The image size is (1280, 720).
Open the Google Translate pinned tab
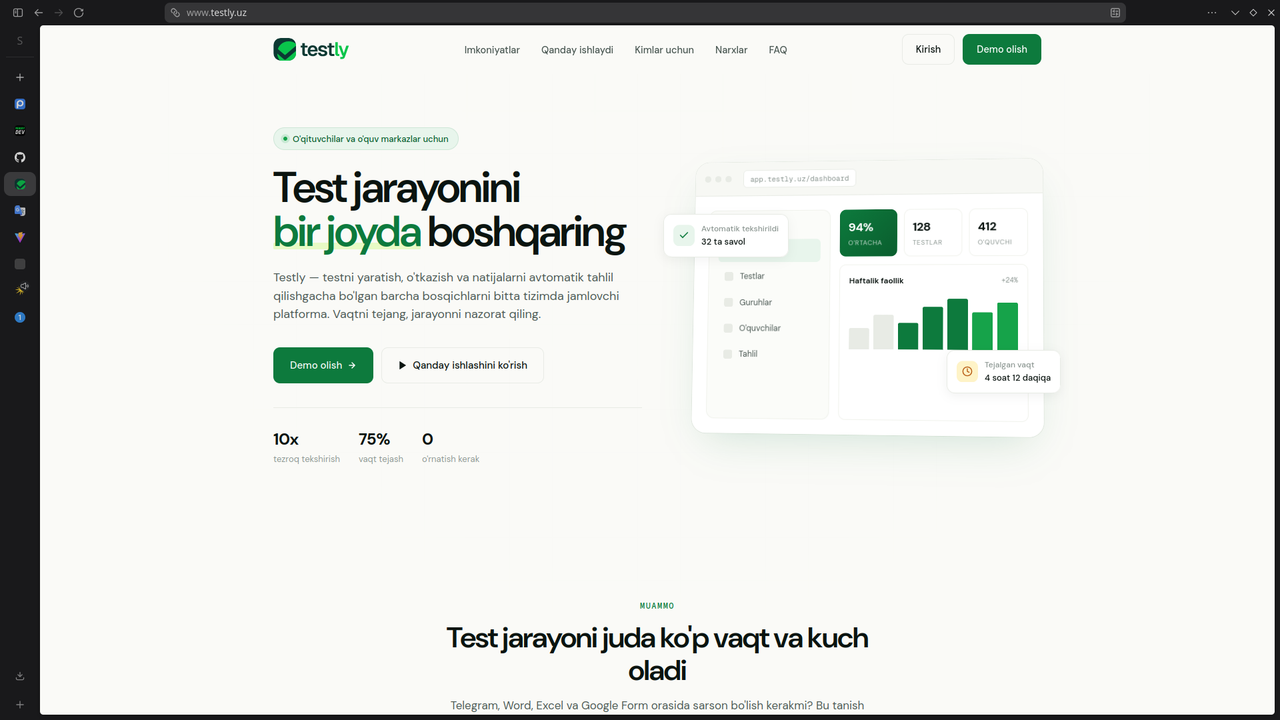[19, 211]
